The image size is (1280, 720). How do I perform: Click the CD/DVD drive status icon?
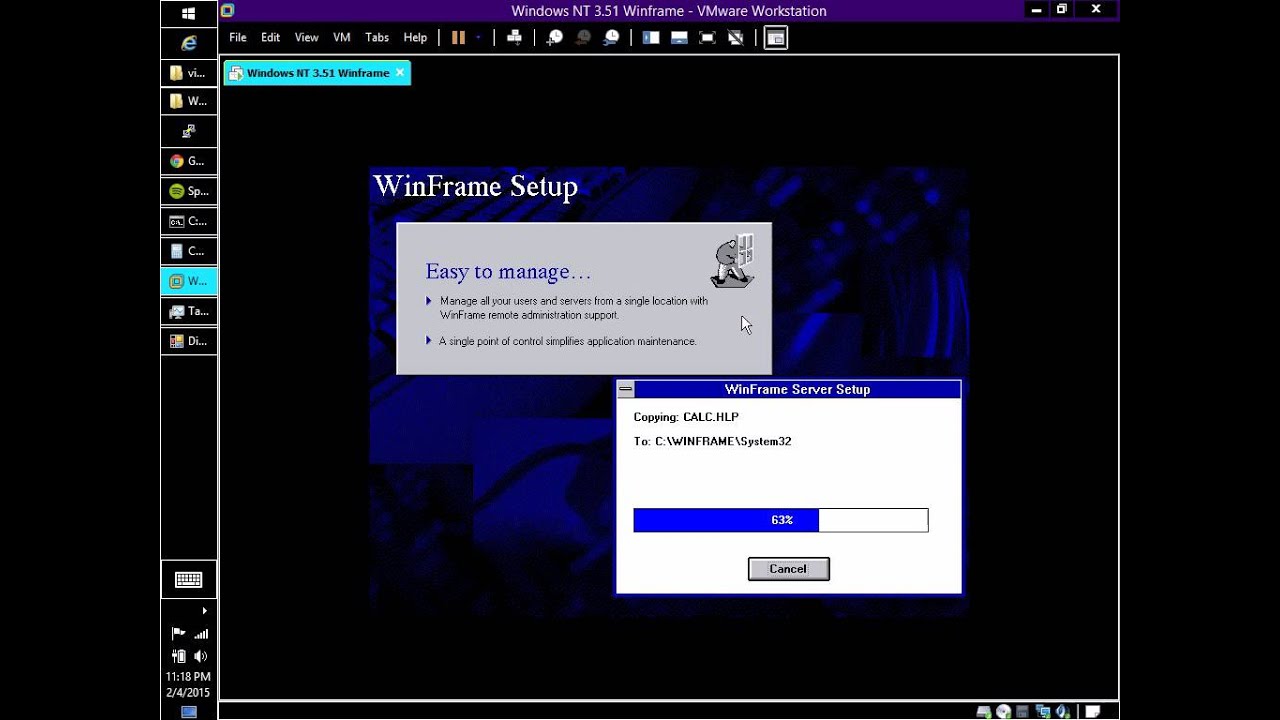[x=1003, y=711]
